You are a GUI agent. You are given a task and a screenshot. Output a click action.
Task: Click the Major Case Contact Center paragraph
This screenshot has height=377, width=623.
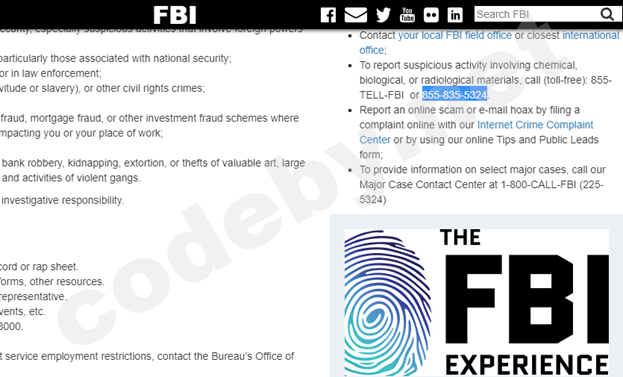pyautogui.click(x=482, y=185)
